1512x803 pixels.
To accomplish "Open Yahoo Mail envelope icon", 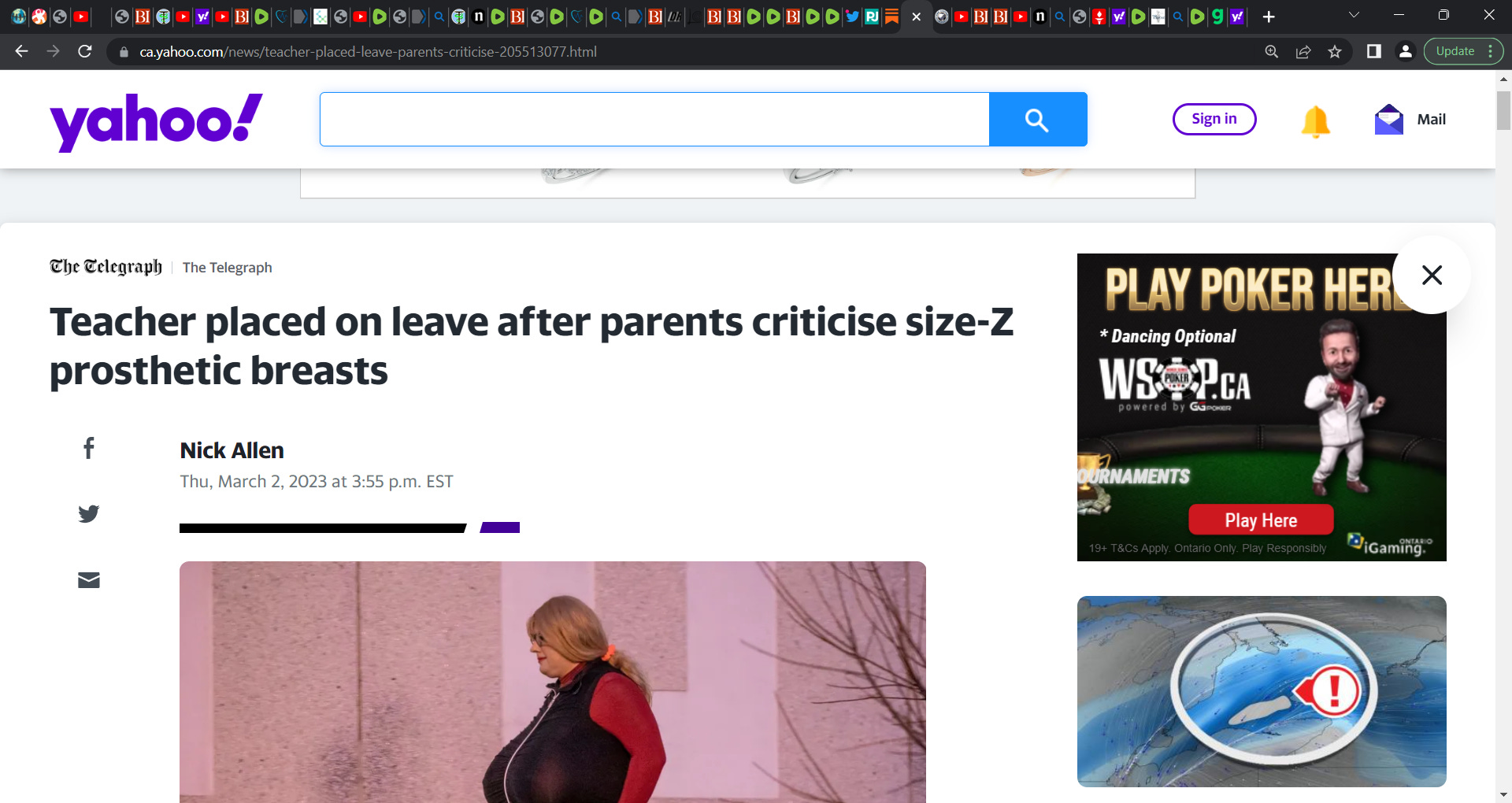I will (1389, 120).
